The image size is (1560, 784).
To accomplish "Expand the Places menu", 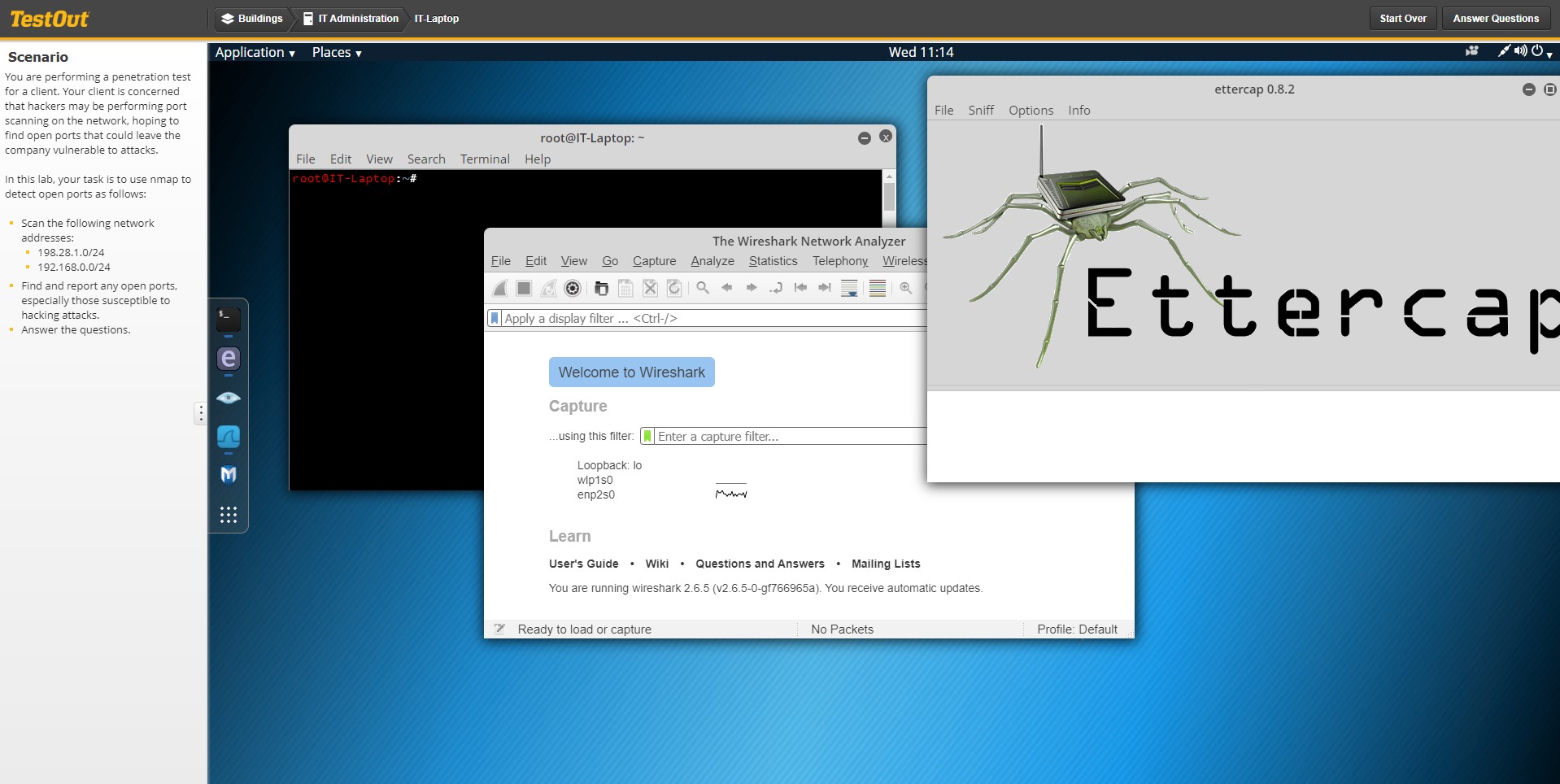I will click(333, 52).
